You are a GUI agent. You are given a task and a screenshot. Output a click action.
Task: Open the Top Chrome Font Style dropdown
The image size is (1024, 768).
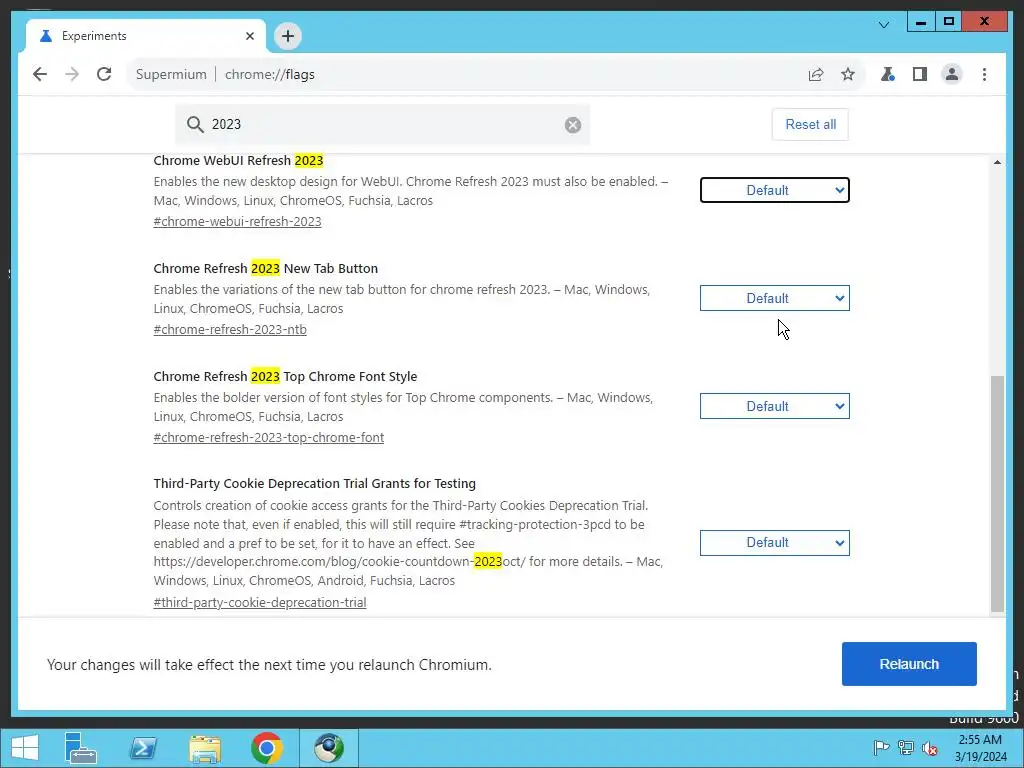(775, 406)
